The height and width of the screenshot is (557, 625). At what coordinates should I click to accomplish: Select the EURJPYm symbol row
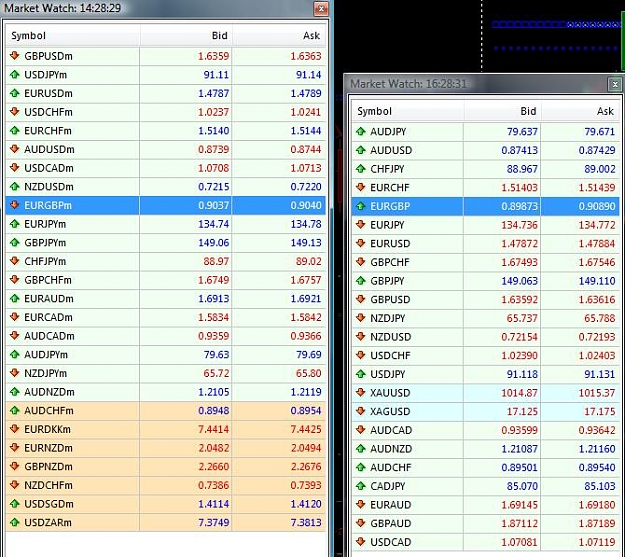click(166, 224)
